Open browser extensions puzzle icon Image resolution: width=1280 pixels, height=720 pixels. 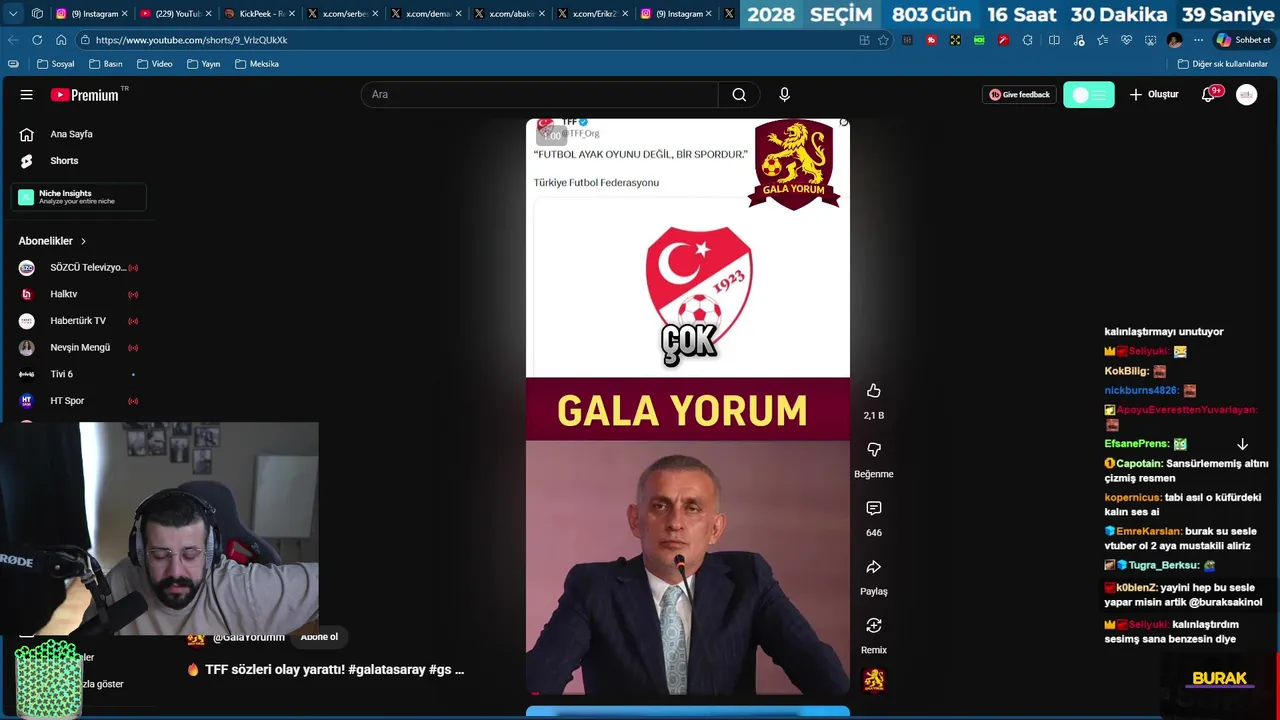coord(1027,40)
